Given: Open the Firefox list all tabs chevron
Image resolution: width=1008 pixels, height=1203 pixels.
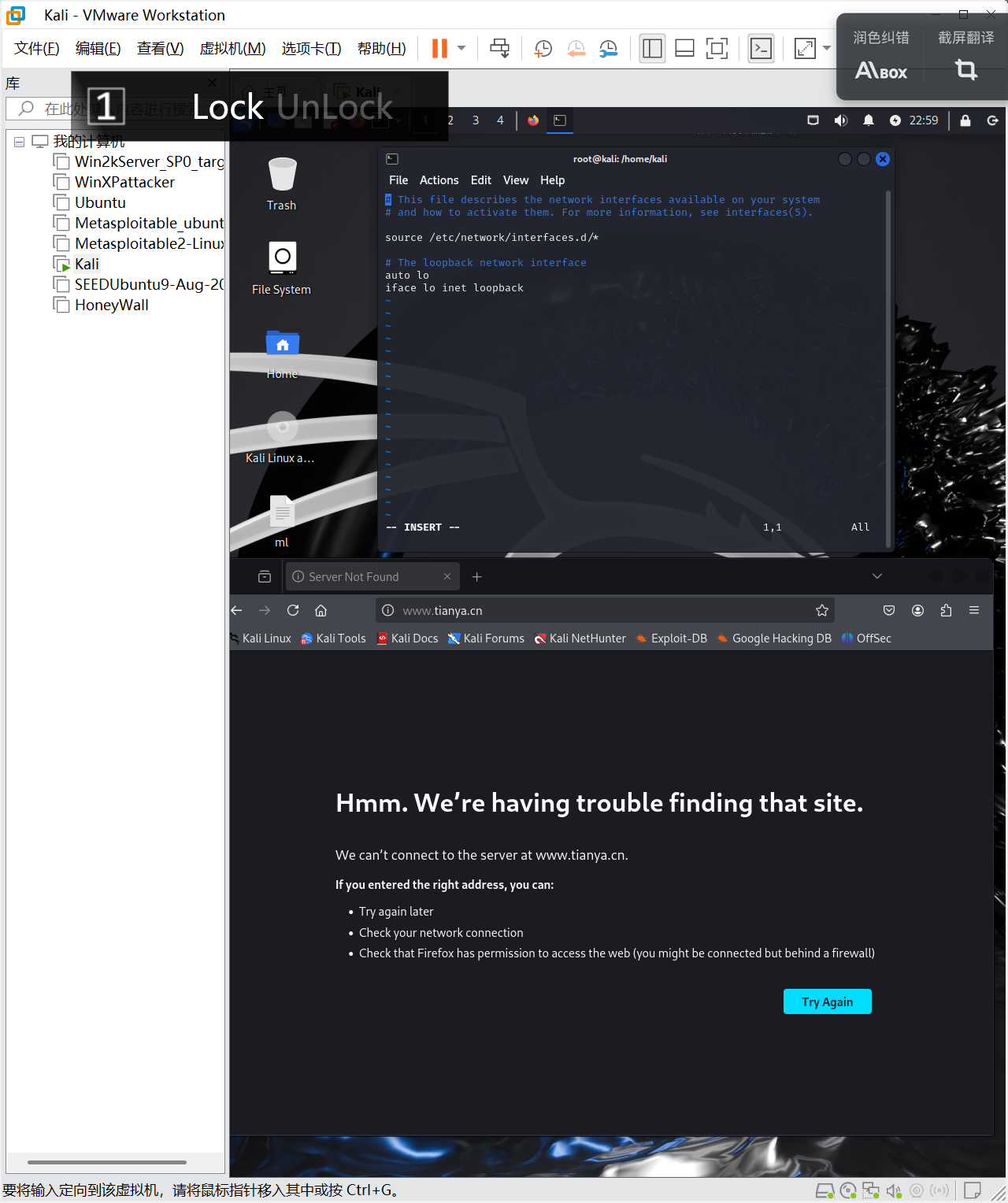Looking at the screenshot, I should (877, 576).
